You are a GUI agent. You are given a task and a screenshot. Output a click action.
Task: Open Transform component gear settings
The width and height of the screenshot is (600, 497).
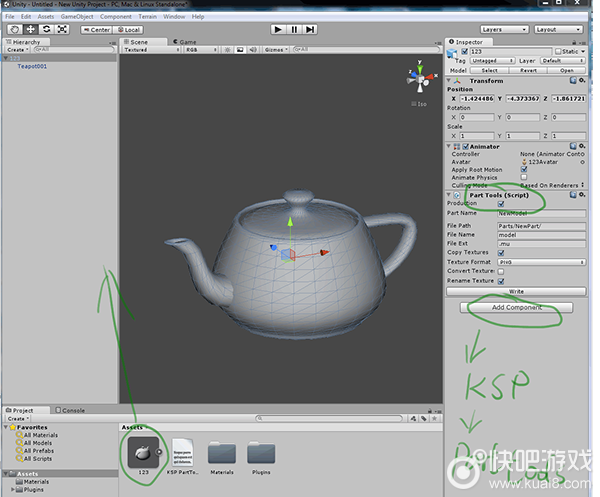click(x=582, y=80)
